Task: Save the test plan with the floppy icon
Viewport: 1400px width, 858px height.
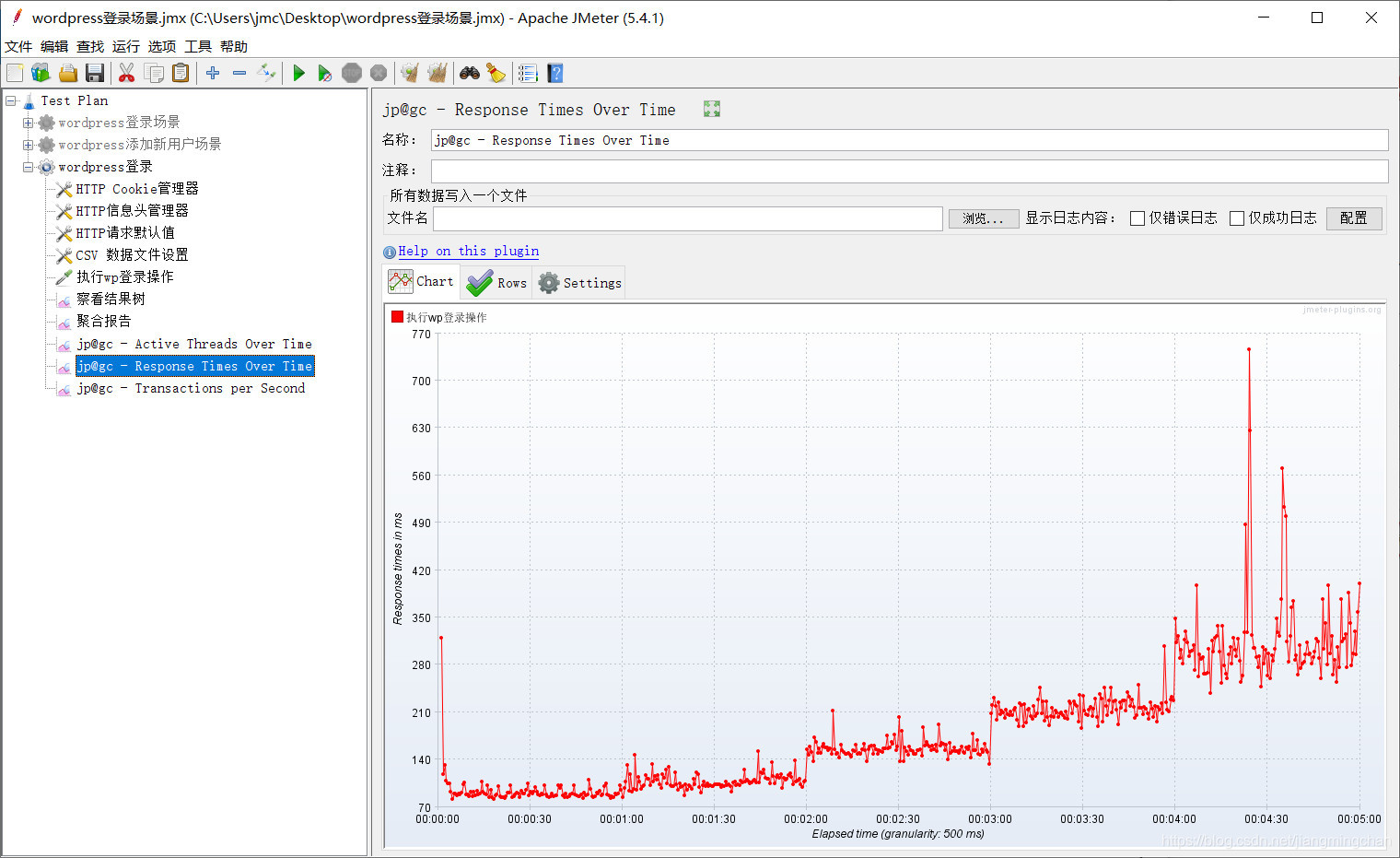Action: (x=94, y=73)
